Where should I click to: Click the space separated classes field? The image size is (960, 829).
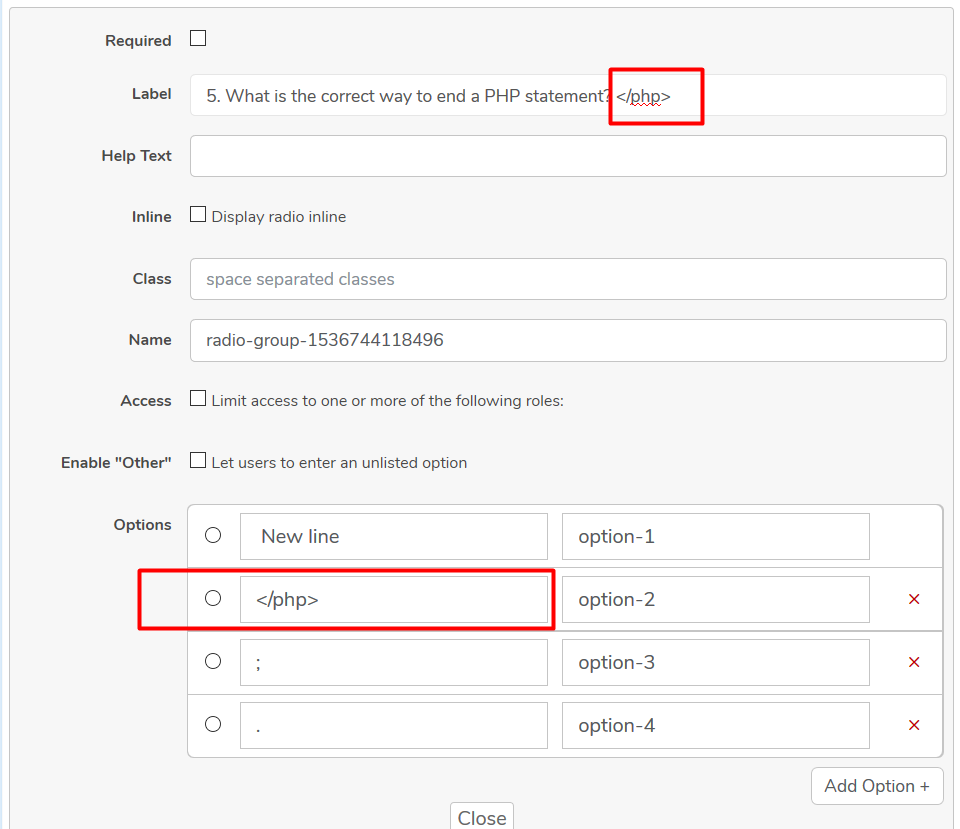(567, 278)
